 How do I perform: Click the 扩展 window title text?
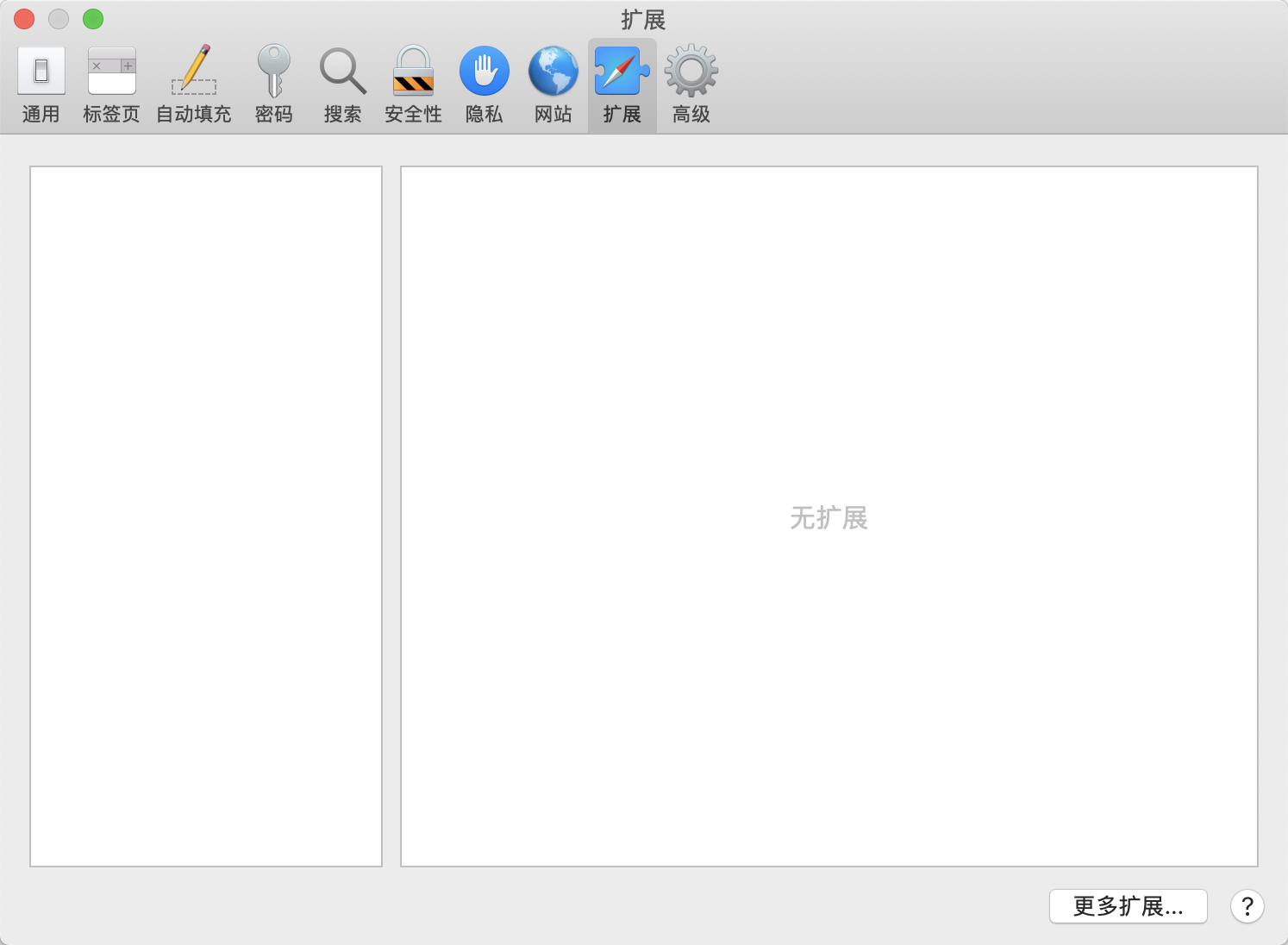(643, 20)
